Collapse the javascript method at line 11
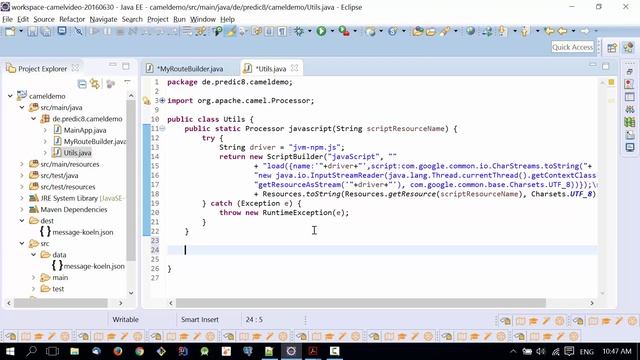Screen dimensions: 640x360 (162, 129)
